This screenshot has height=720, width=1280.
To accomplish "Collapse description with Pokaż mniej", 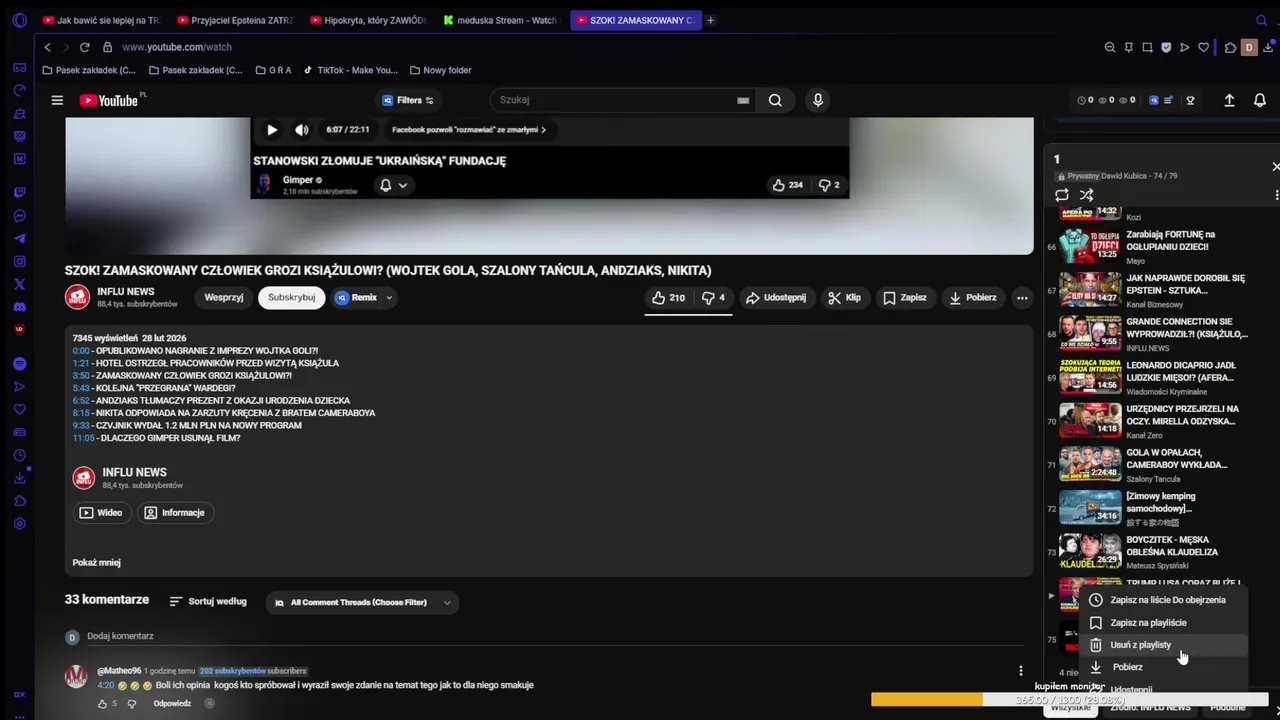I will 96,562.
